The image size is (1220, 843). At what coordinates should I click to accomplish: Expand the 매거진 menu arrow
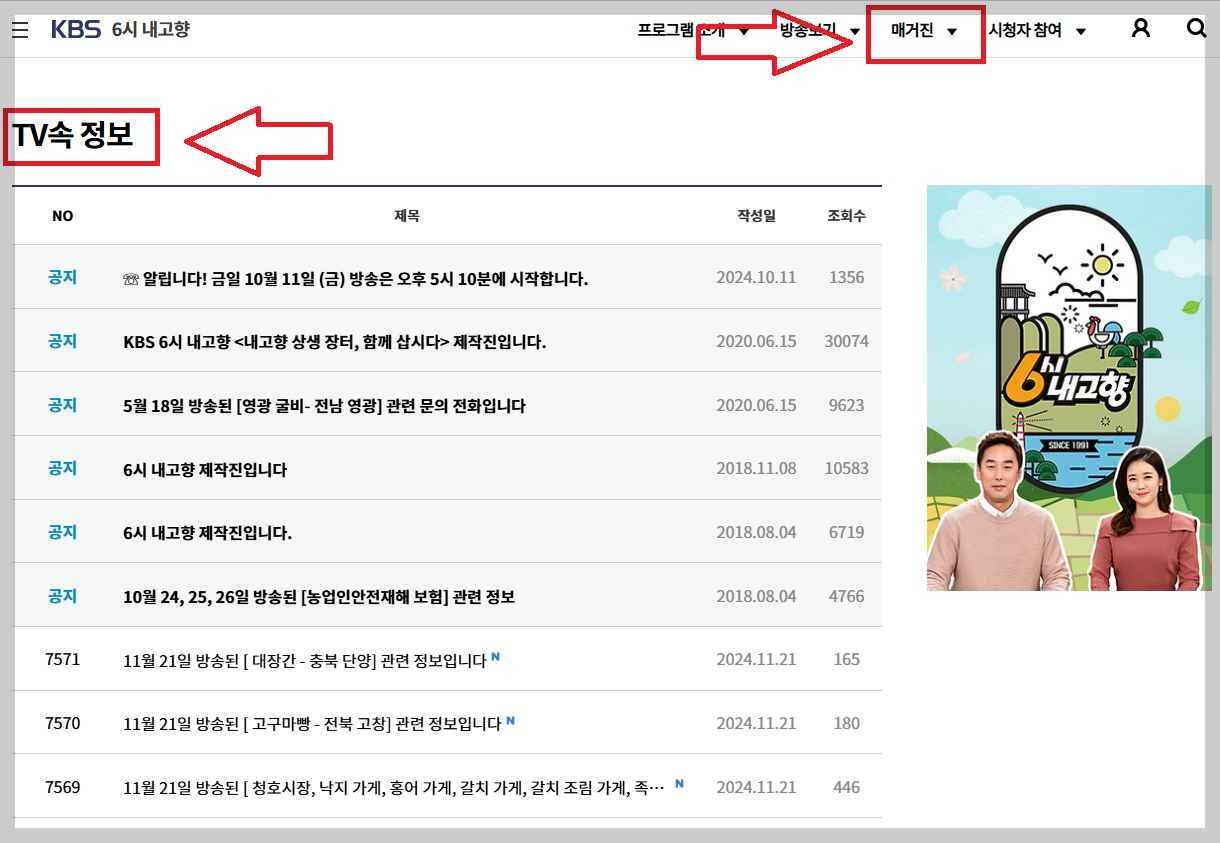click(x=952, y=32)
